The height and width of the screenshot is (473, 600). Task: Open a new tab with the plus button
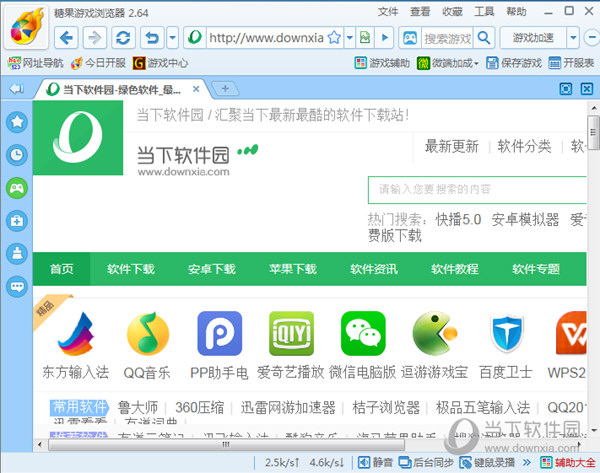[225, 88]
